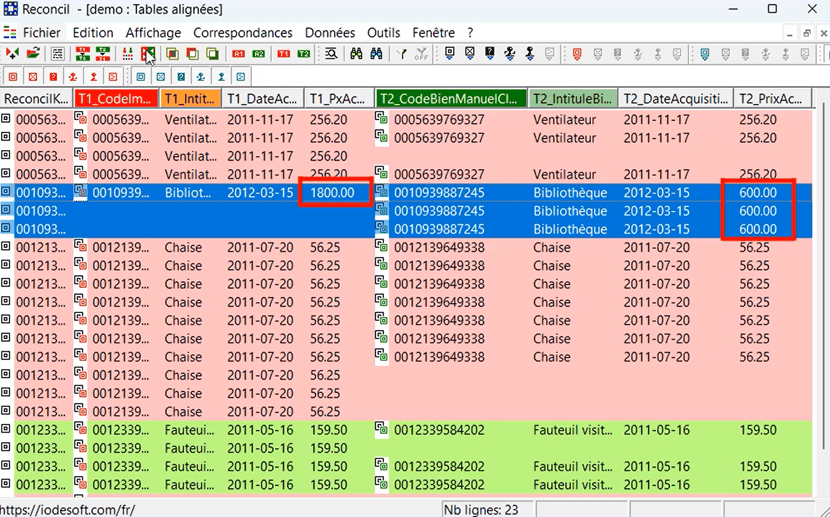The width and height of the screenshot is (830, 517).
Task: Click the red R1 toolbar icon
Action: click(x=239, y=53)
